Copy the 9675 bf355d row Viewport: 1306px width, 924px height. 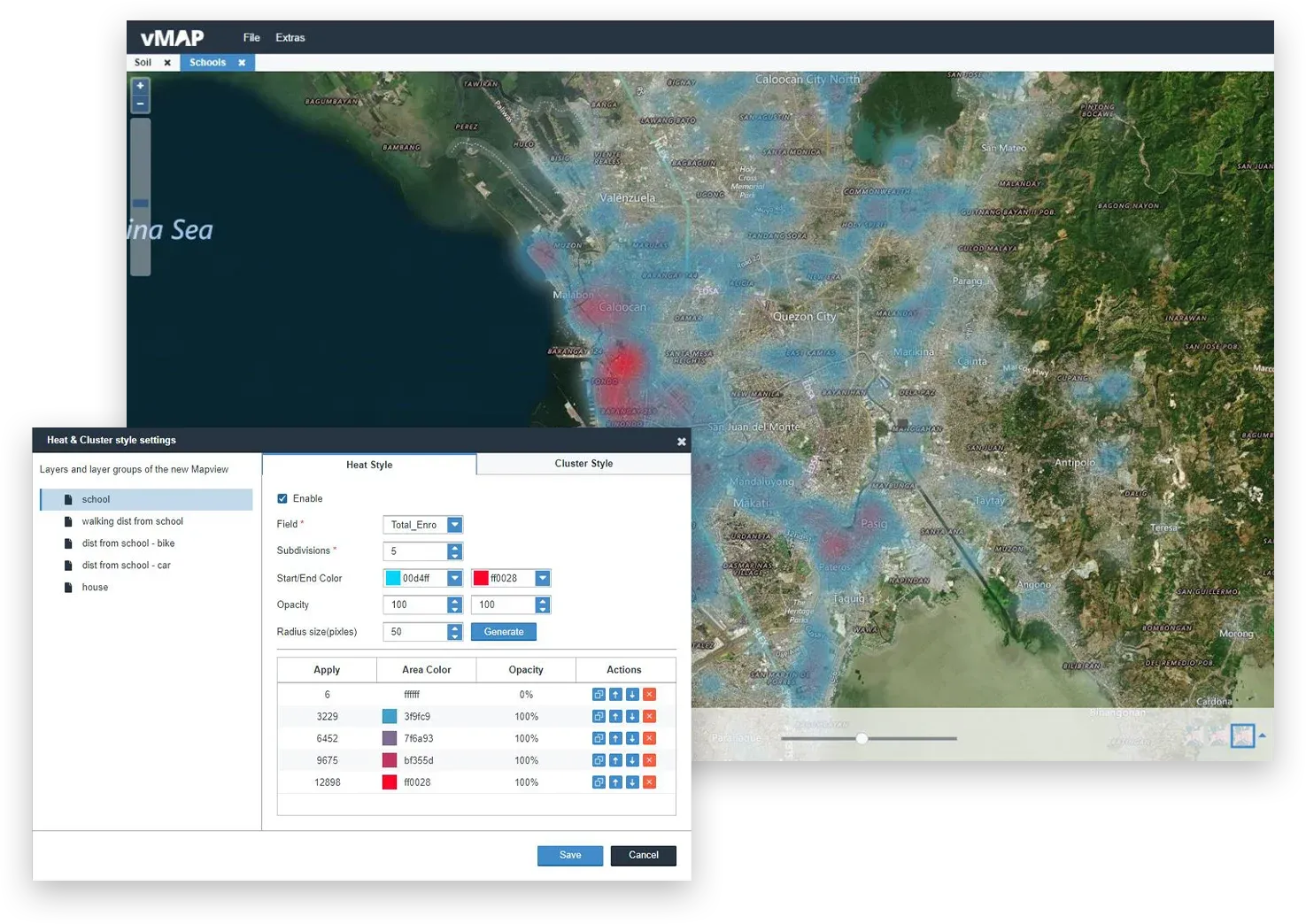coord(599,760)
